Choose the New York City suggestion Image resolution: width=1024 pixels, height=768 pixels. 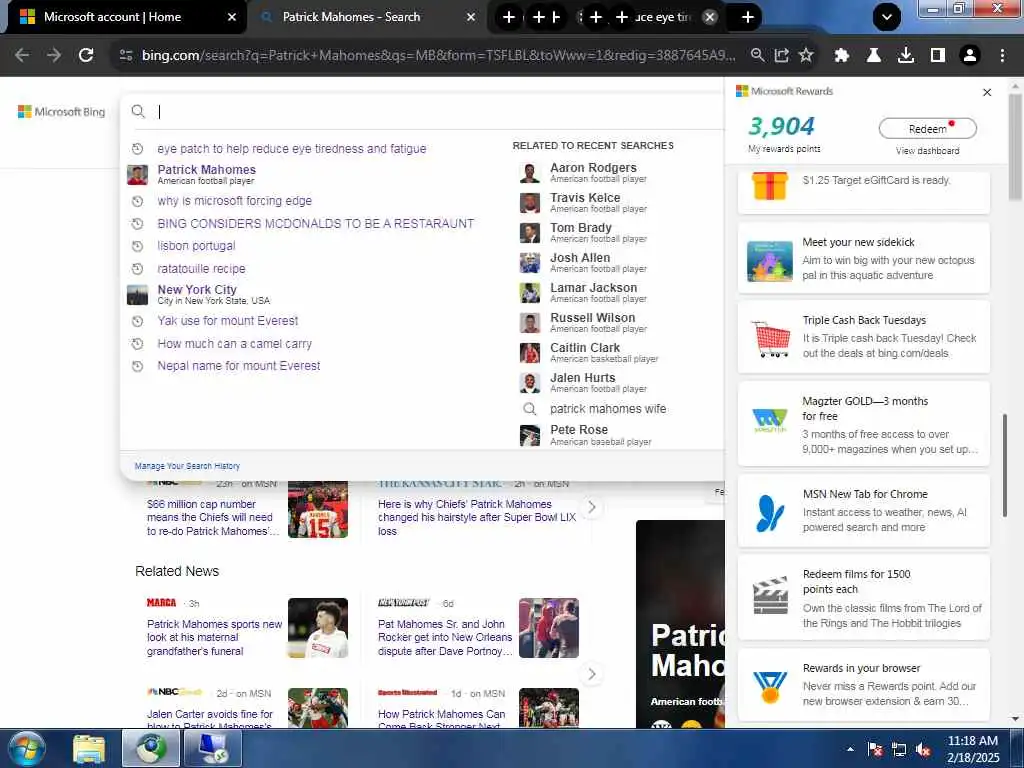coord(197,295)
